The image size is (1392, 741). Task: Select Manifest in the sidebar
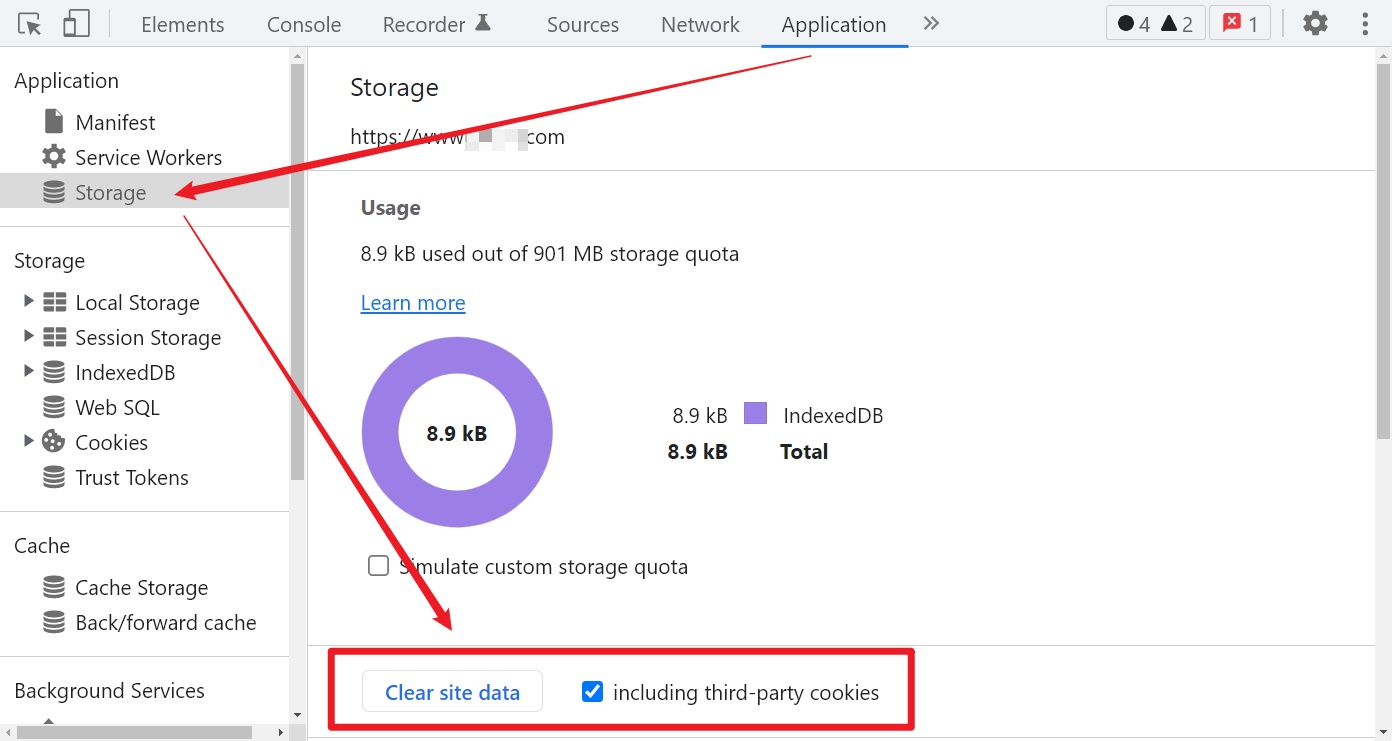[x=115, y=122]
